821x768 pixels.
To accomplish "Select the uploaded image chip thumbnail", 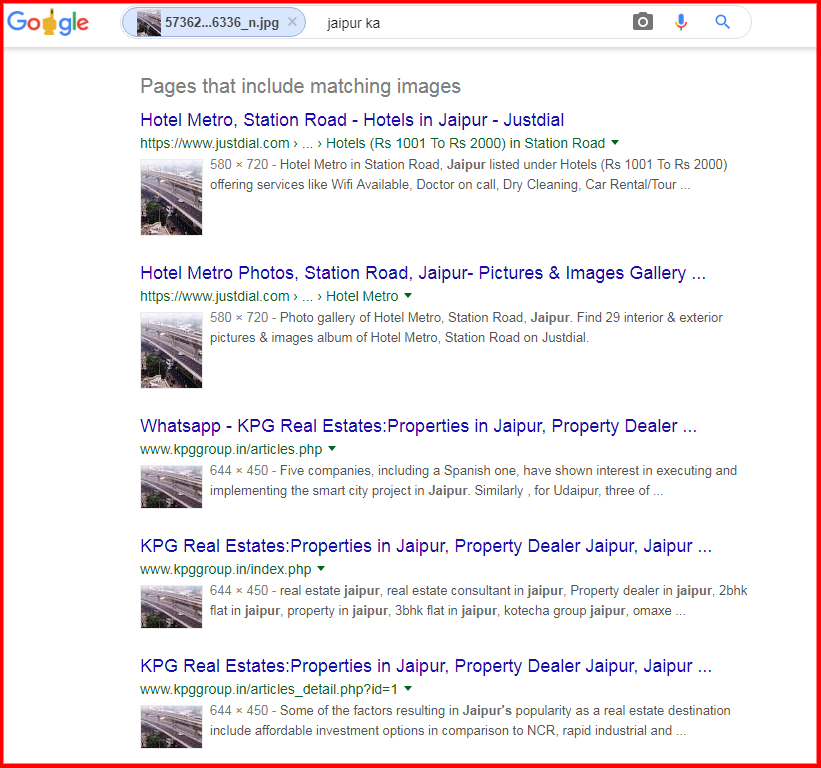I will [x=149, y=23].
